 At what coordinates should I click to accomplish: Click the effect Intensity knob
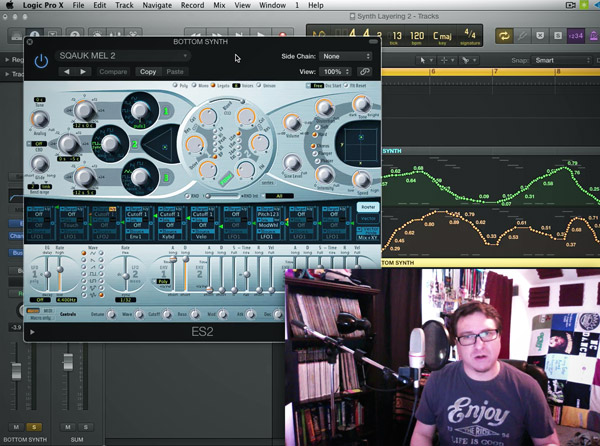click(324, 174)
